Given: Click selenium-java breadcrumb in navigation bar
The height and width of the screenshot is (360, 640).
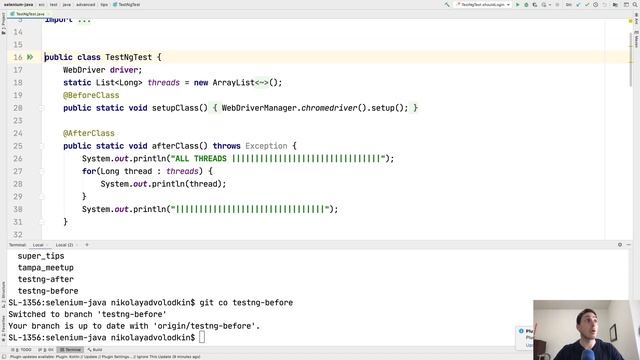Looking at the screenshot, I should point(18,4).
